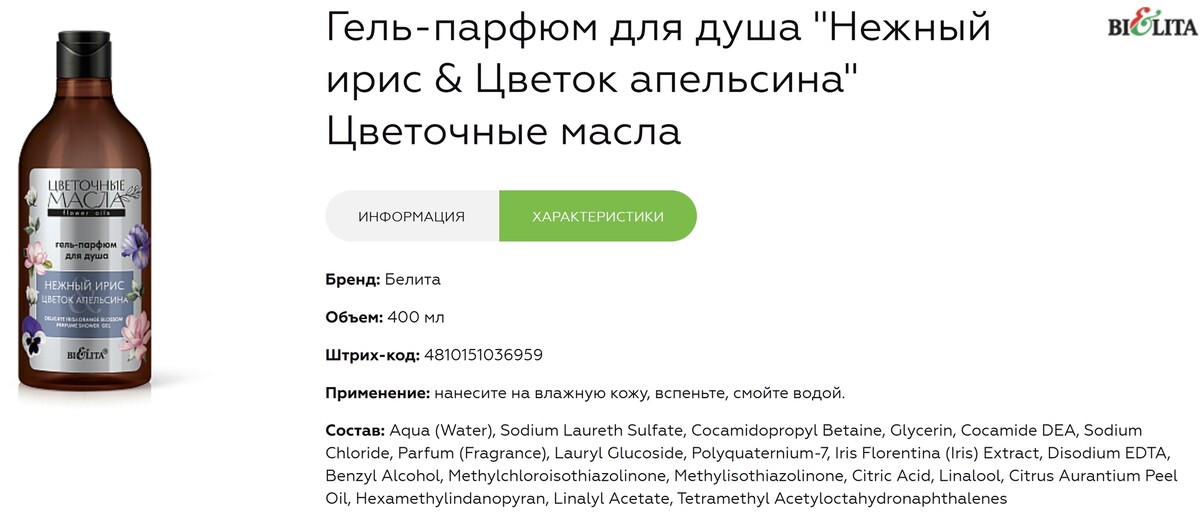The image size is (1200, 531).
Task: Click the Бренд label
Action: pos(353,279)
